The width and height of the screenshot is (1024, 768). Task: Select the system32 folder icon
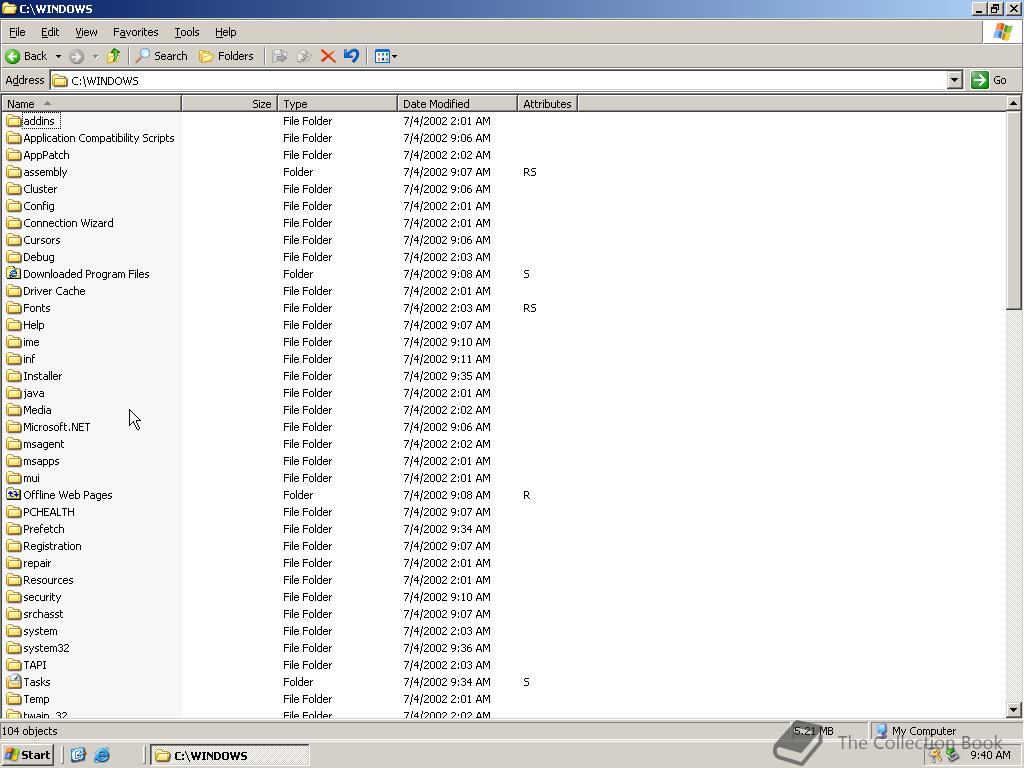click(14, 647)
